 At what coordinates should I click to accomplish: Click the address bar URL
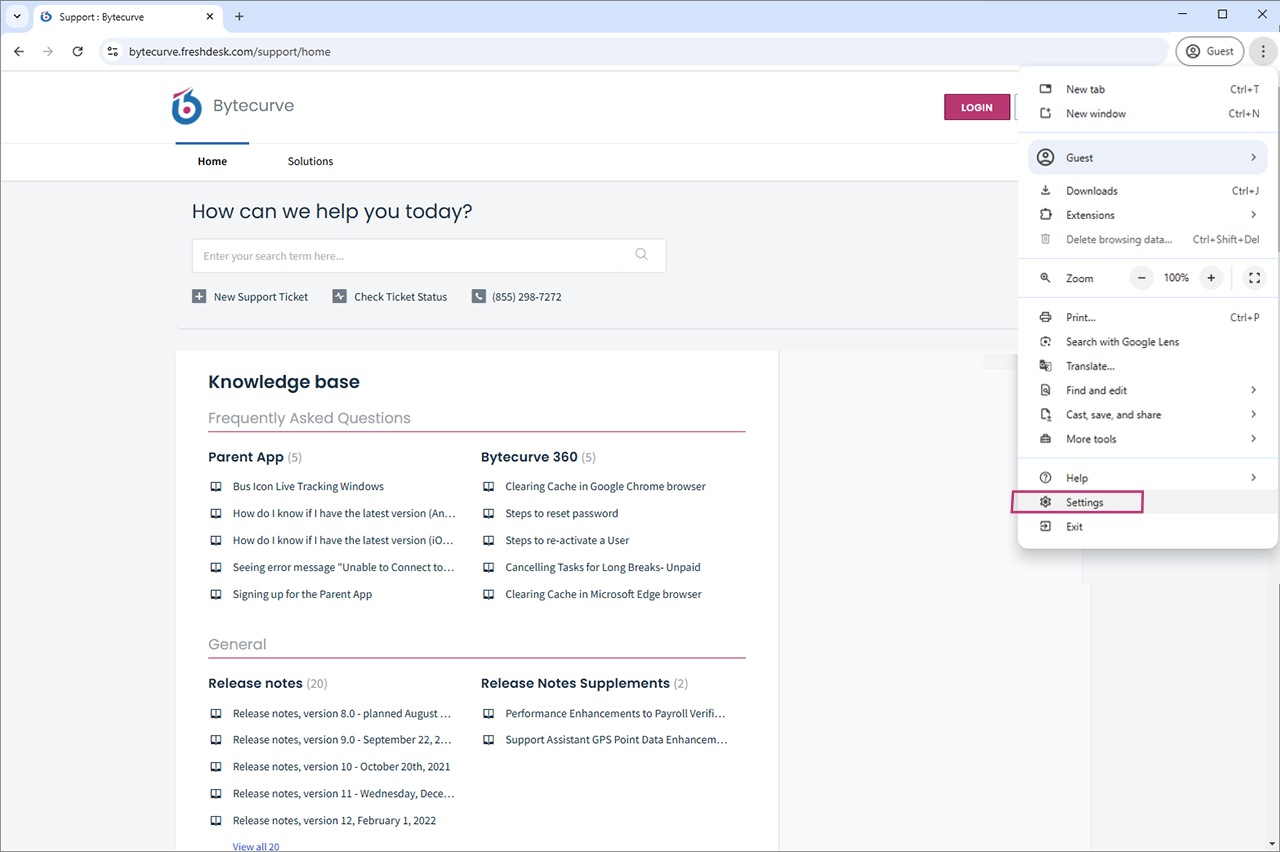pos(230,51)
